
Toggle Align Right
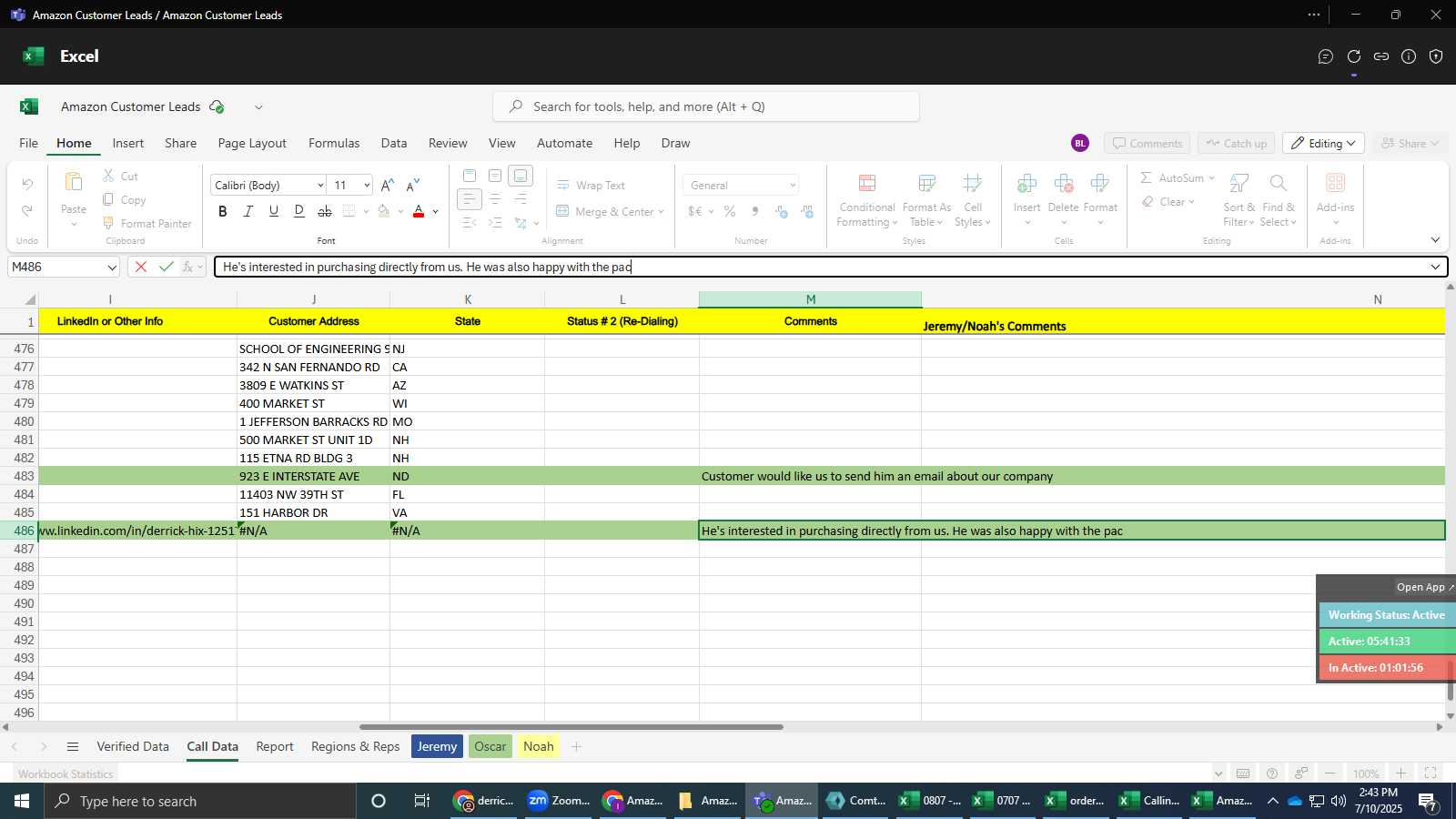point(521,199)
